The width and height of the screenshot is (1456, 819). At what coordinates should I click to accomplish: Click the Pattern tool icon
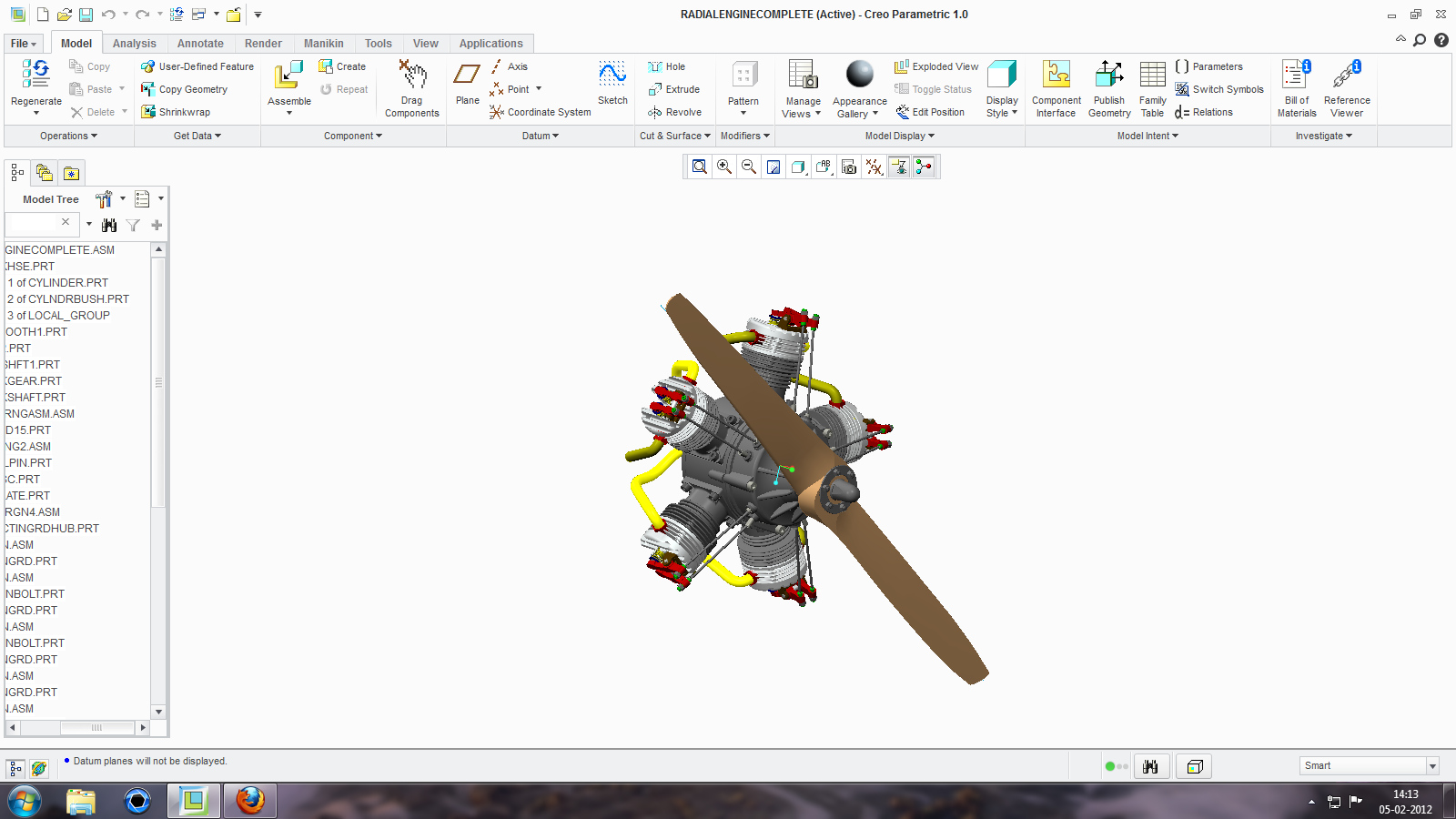744,75
